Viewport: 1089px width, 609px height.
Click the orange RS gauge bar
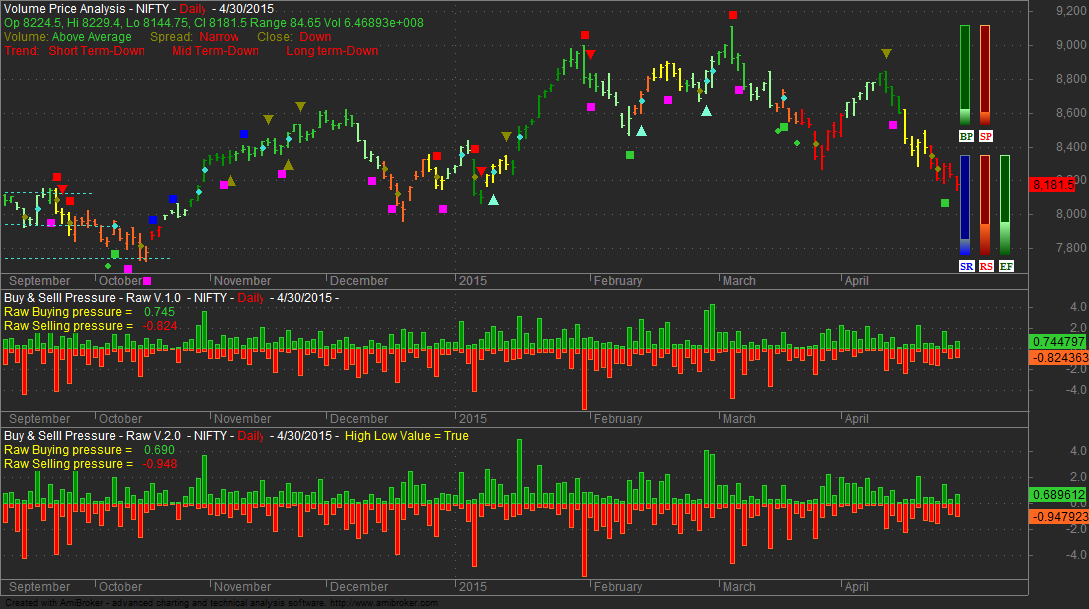pyautogui.click(x=985, y=206)
